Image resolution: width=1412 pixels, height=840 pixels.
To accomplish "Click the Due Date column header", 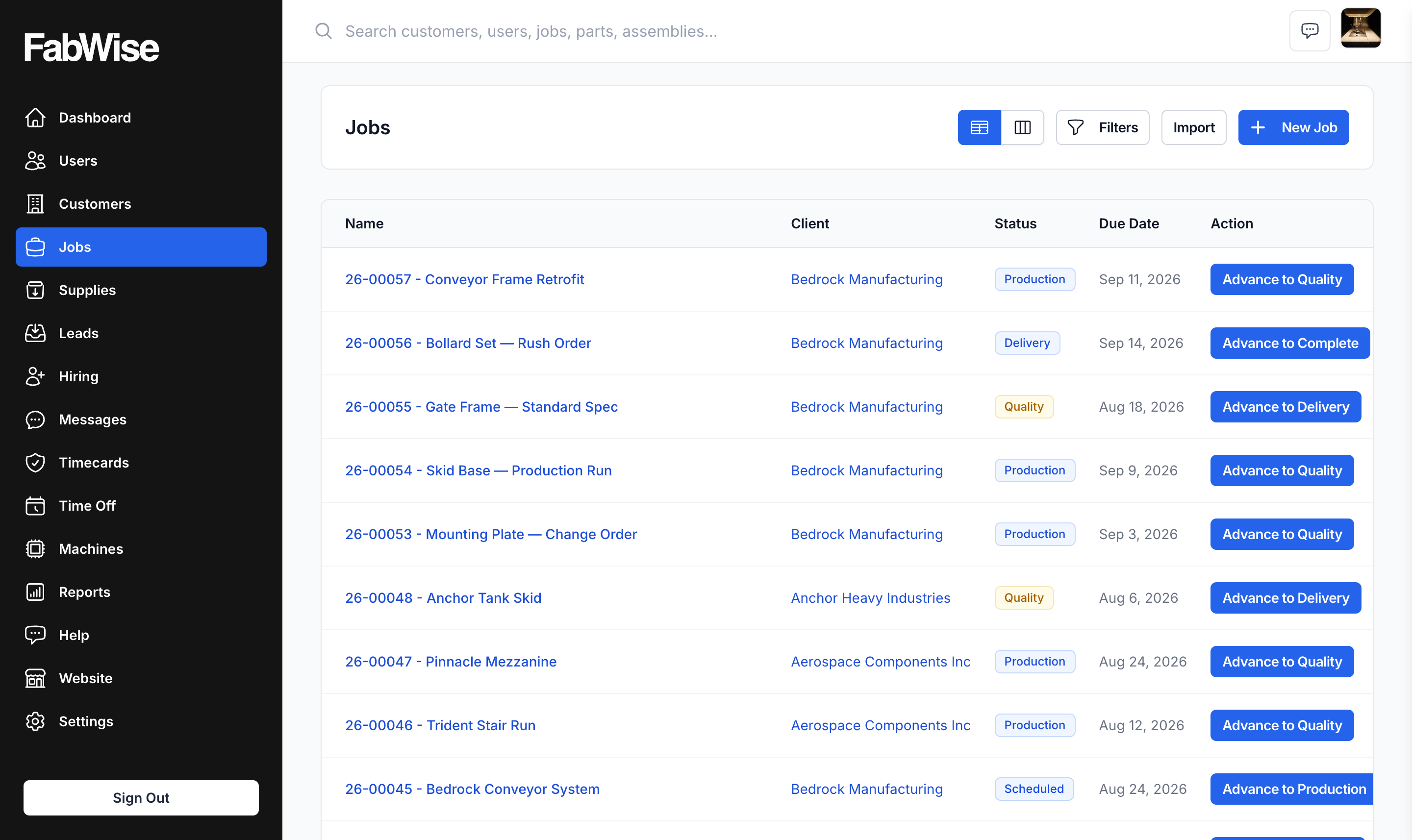I will click(x=1128, y=223).
